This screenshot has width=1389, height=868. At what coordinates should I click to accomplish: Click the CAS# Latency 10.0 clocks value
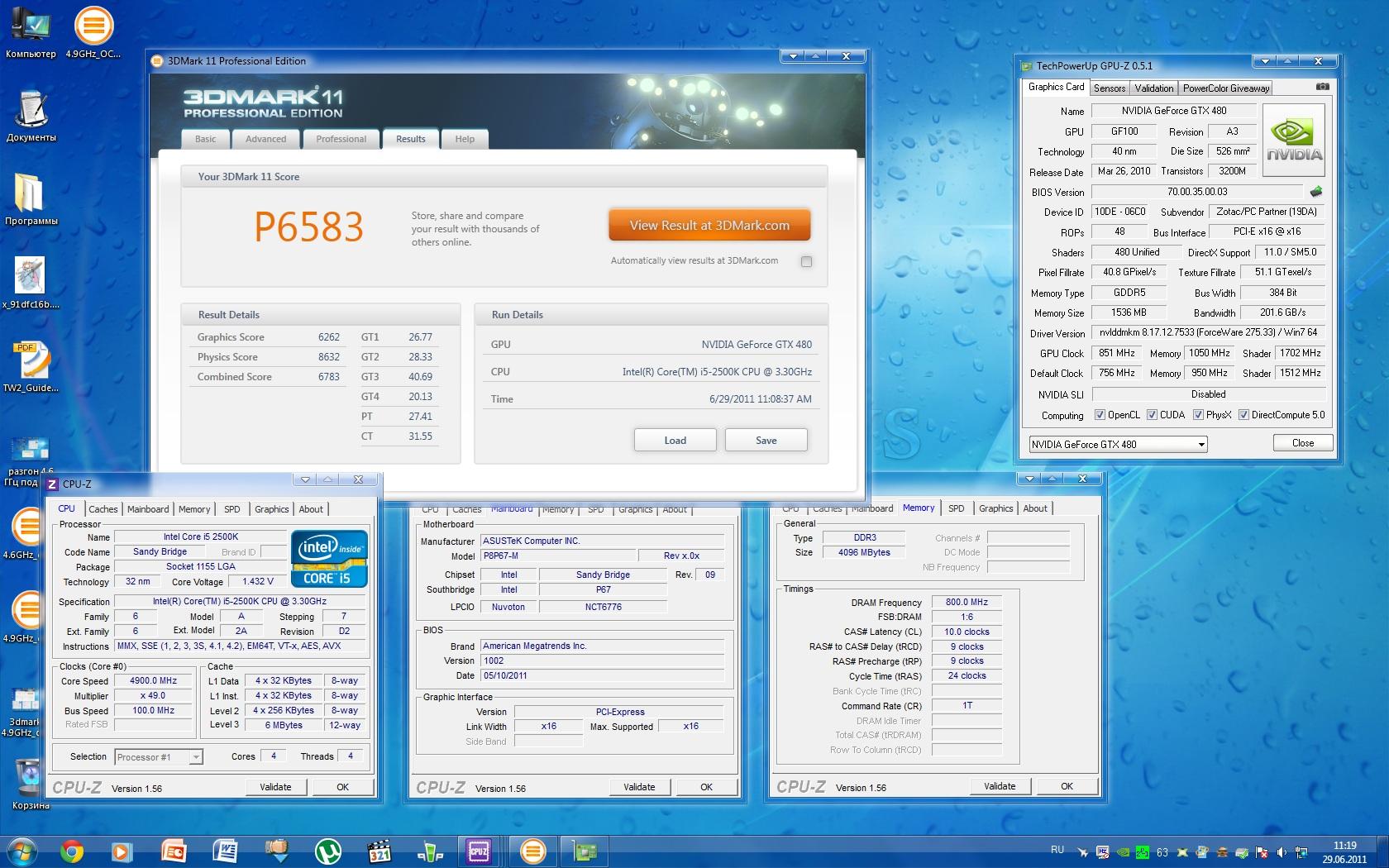coord(967,632)
